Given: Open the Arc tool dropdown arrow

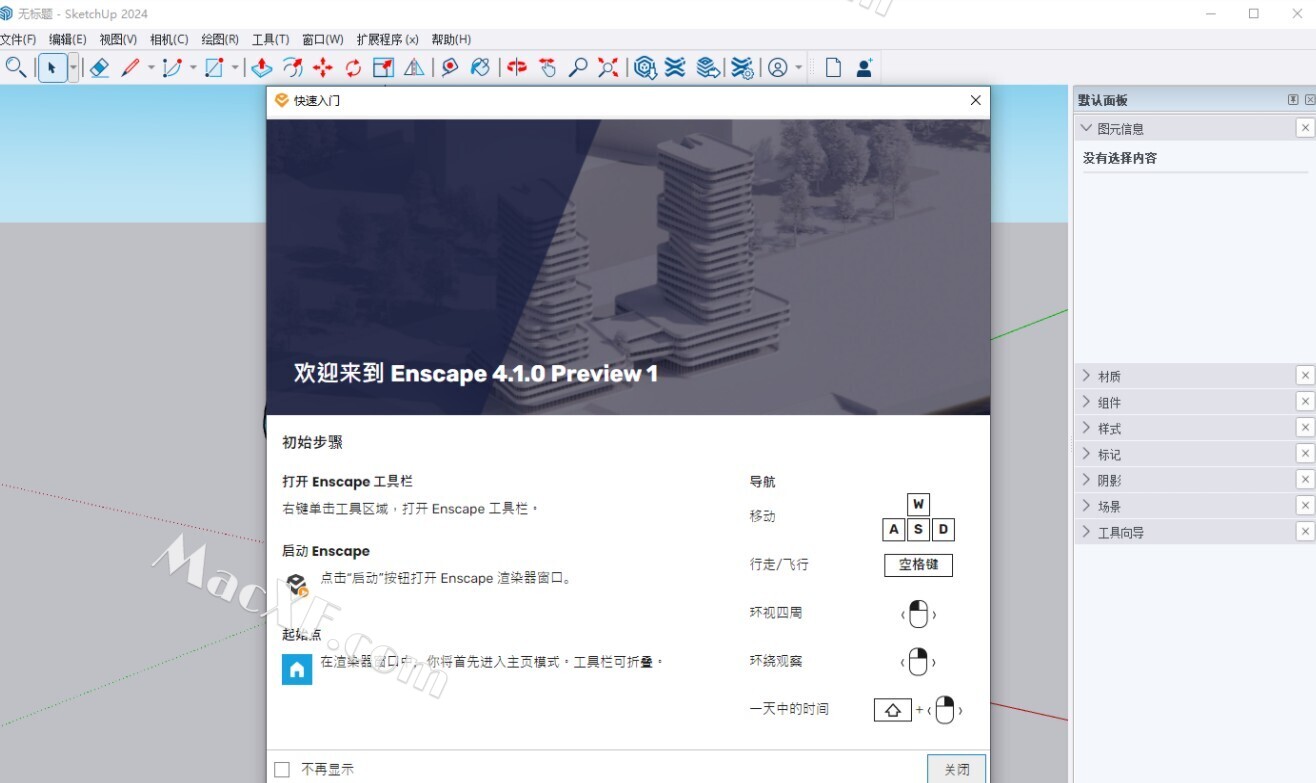Looking at the screenshot, I should (193, 67).
